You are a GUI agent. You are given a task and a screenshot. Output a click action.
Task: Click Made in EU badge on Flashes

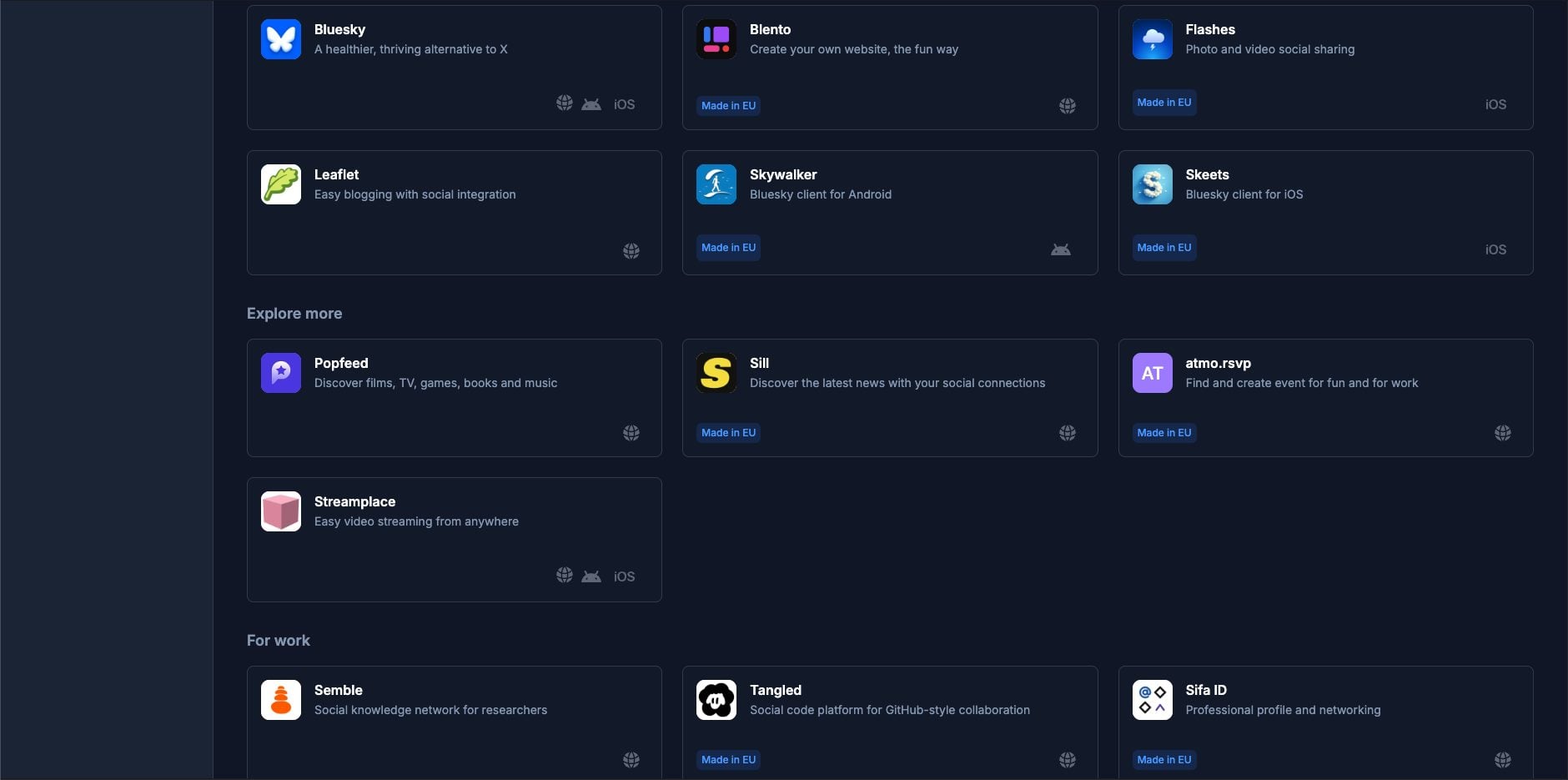1163,103
